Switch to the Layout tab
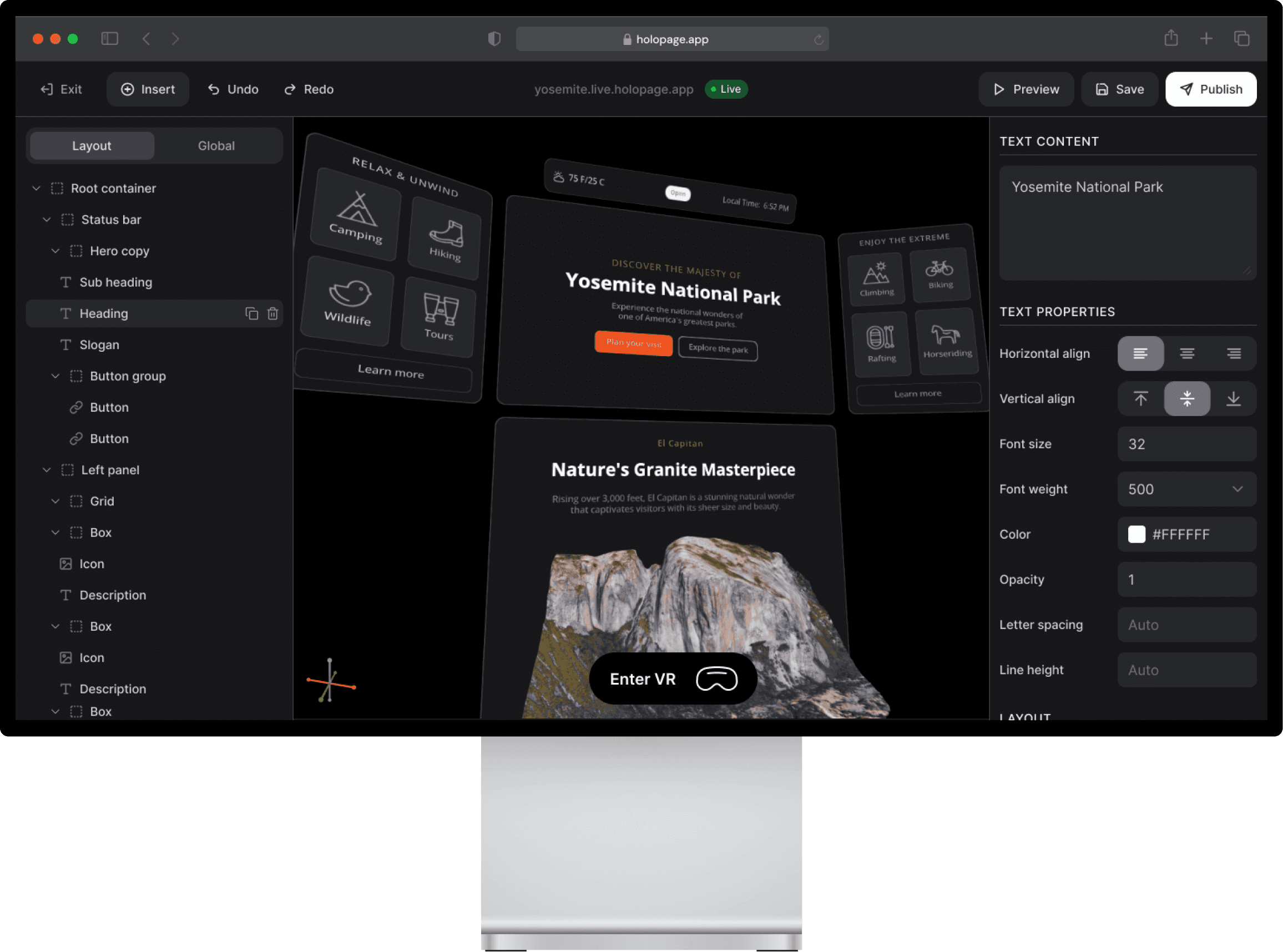 click(x=92, y=146)
